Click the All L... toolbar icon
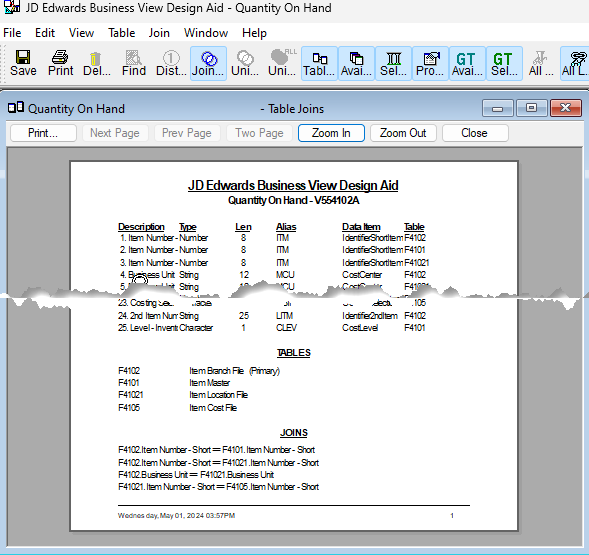This screenshot has width=589, height=555. pos(575,63)
